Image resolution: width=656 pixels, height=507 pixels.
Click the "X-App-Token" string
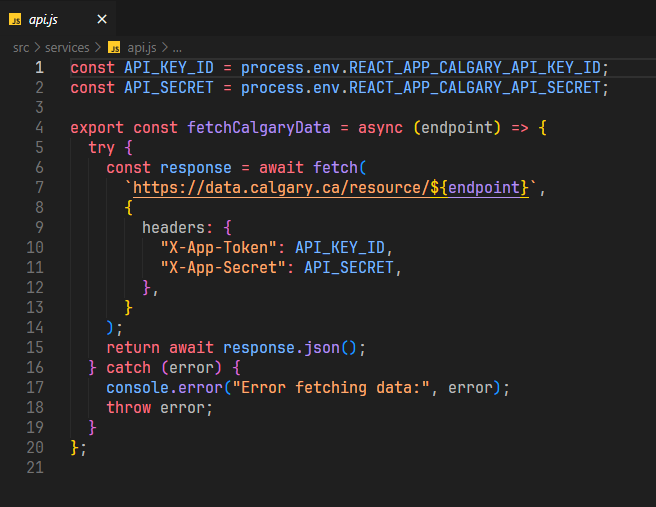218,248
